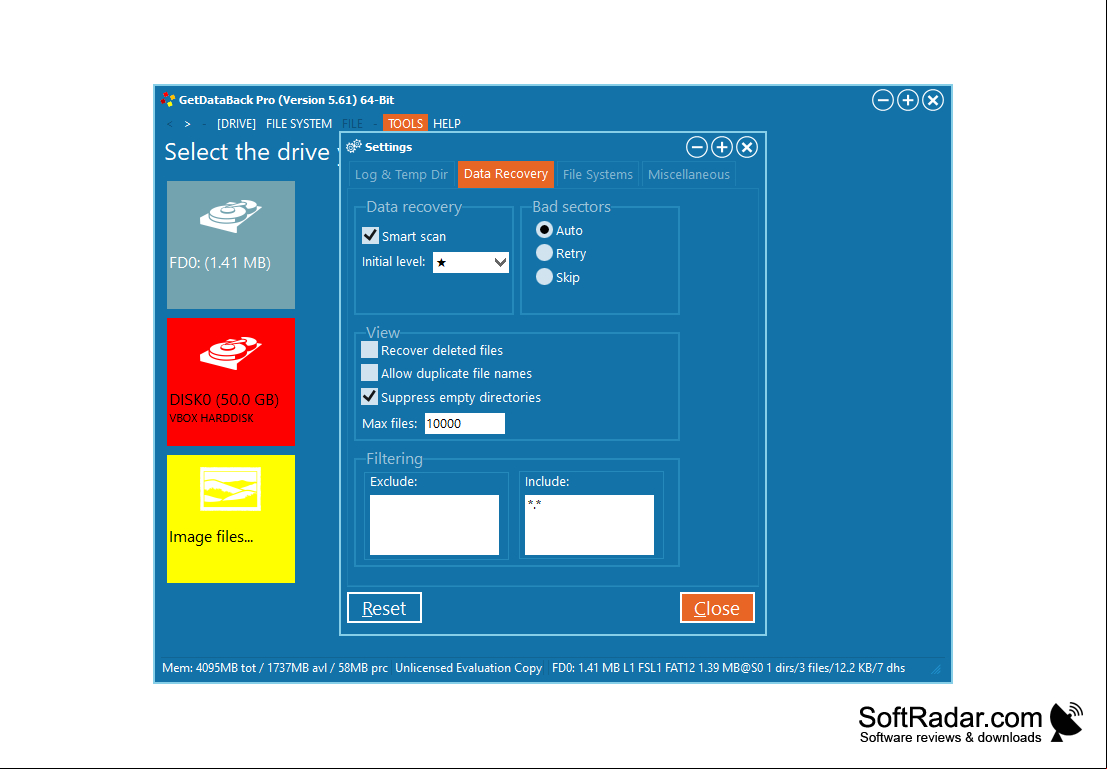Click the memory usage status bar entry
This screenshot has height=769, width=1107.
tap(275, 668)
